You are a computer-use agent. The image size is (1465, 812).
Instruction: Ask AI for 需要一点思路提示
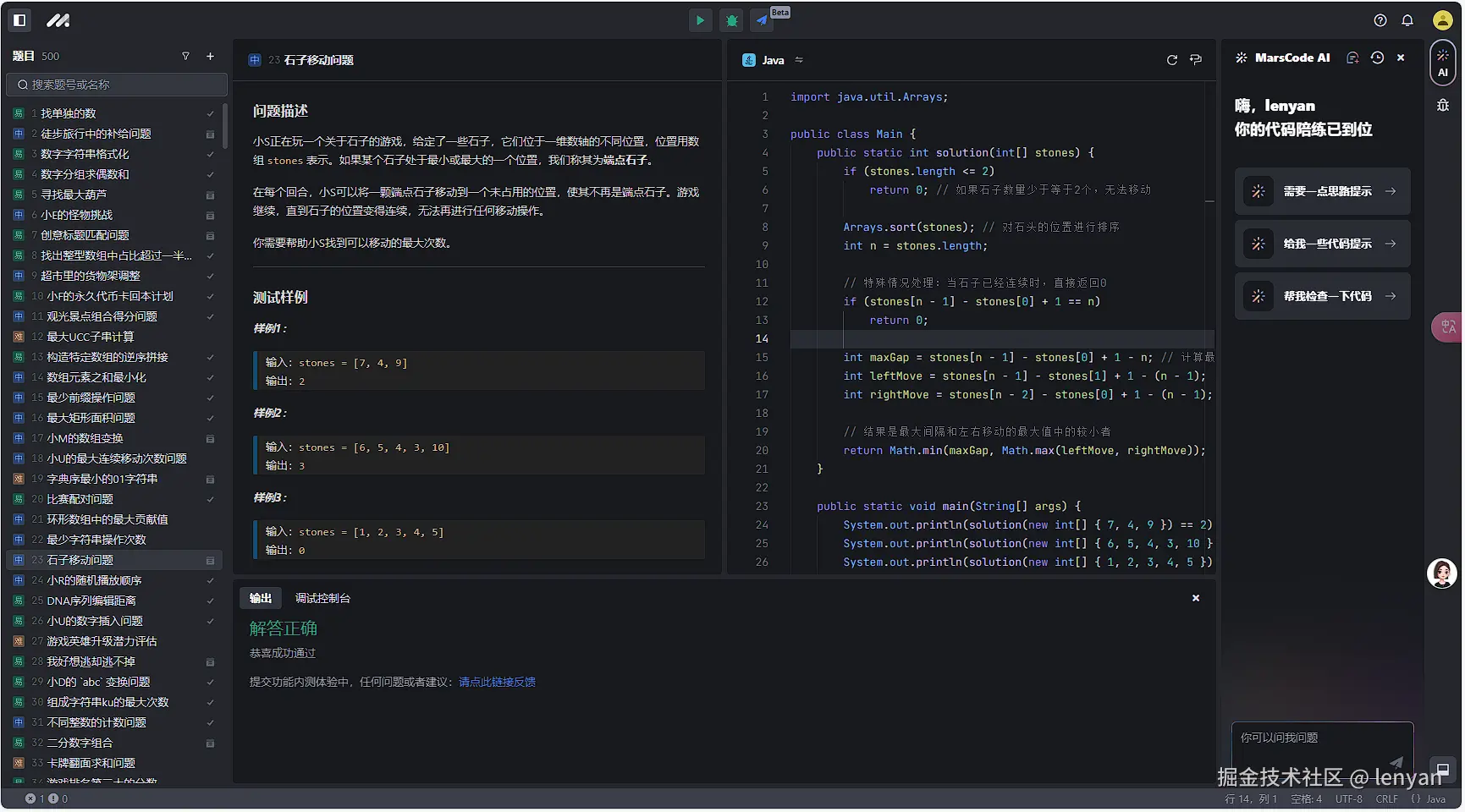click(1323, 192)
